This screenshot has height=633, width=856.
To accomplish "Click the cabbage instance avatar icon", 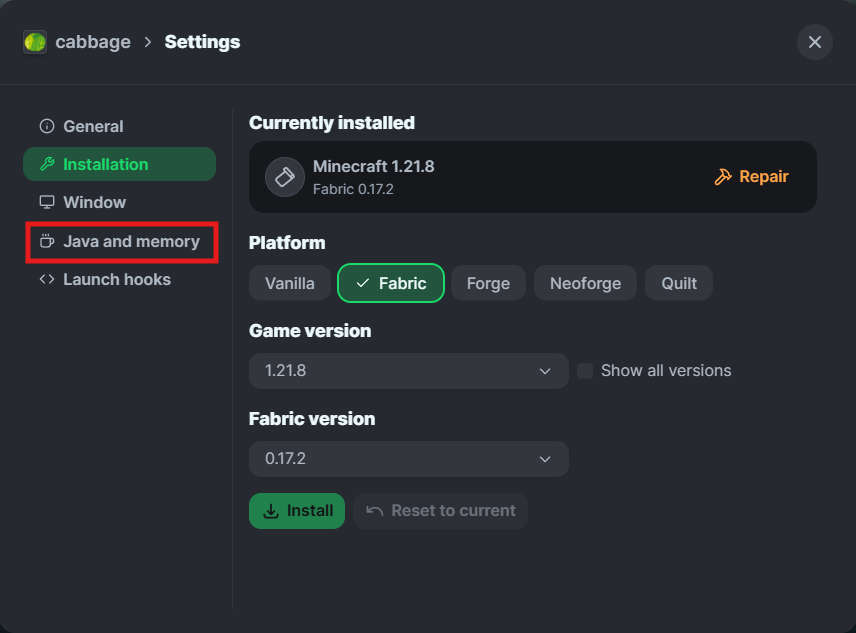I will point(35,42).
